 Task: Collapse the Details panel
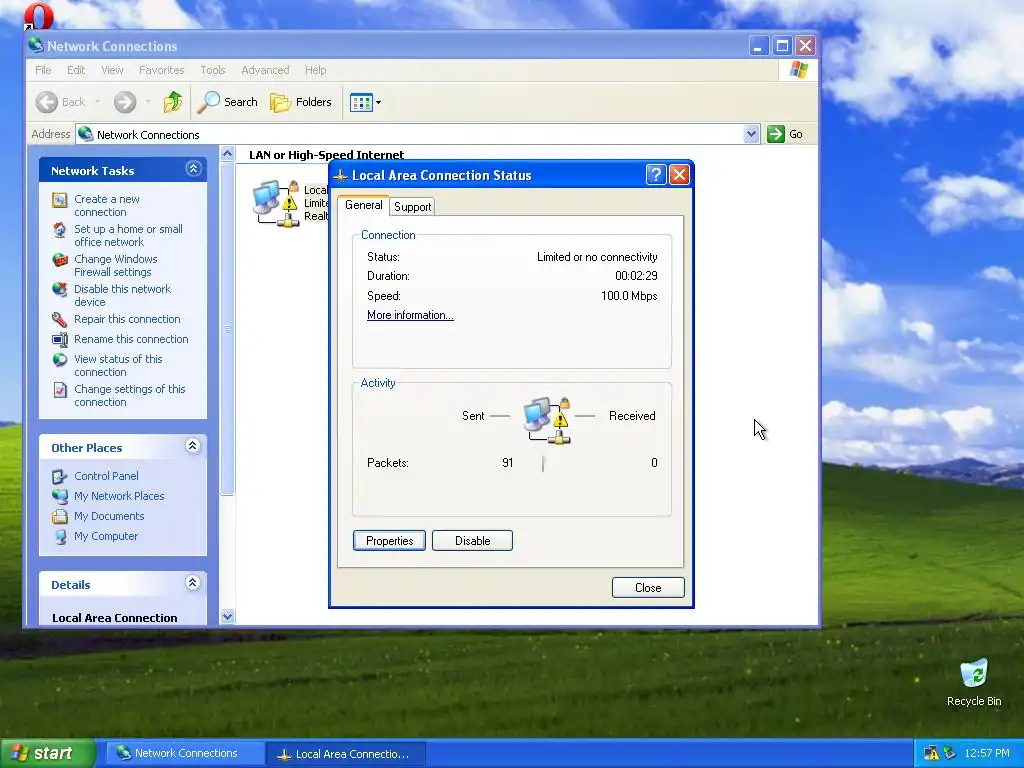click(x=193, y=583)
